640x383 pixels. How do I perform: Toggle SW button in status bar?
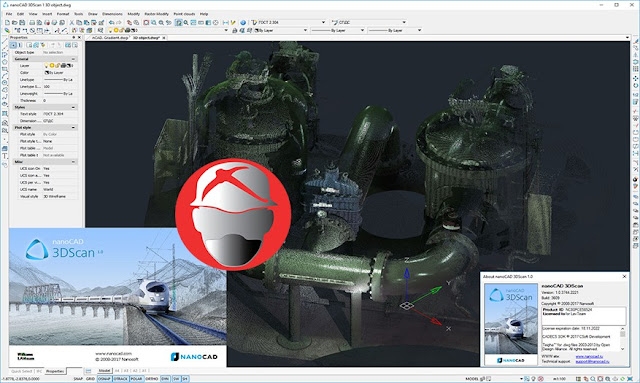pyautogui.click(x=176, y=379)
